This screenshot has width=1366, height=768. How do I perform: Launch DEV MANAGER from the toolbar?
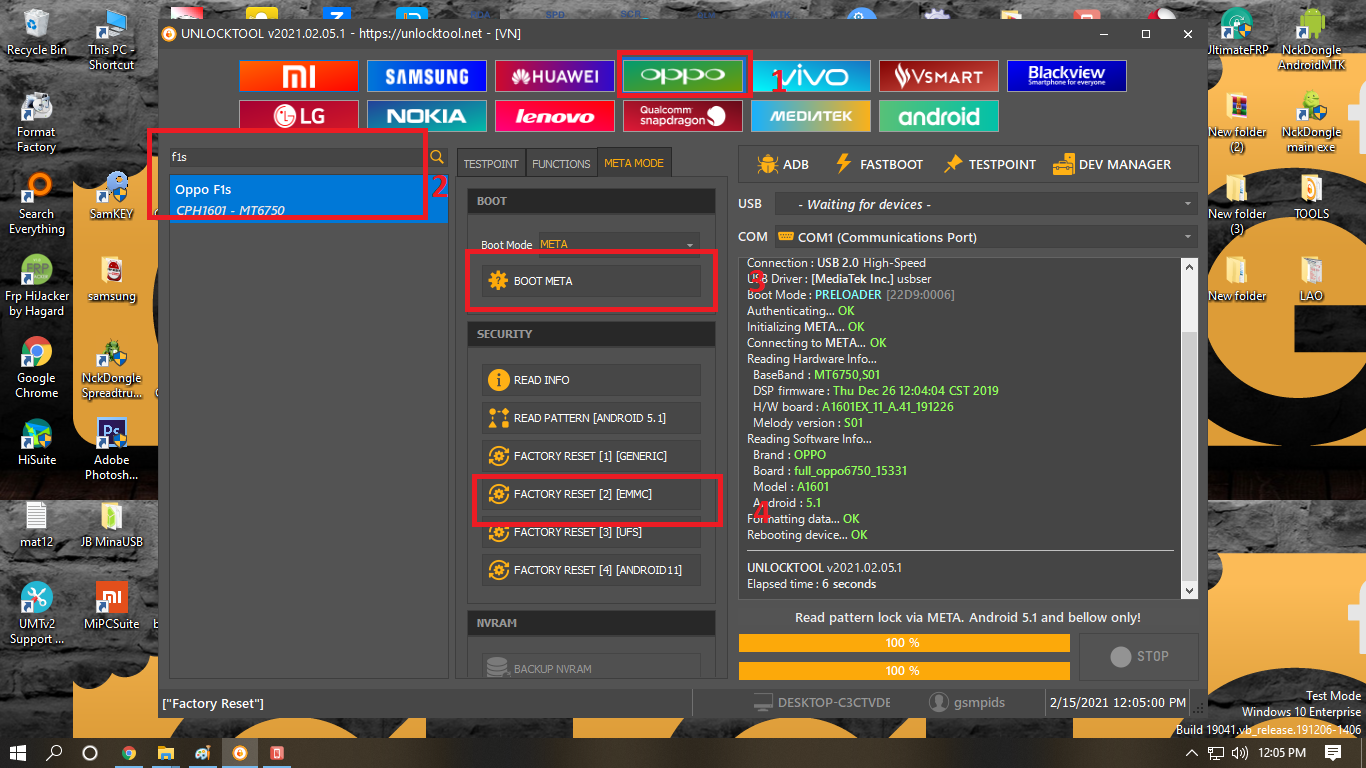click(x=1111, y=164)
